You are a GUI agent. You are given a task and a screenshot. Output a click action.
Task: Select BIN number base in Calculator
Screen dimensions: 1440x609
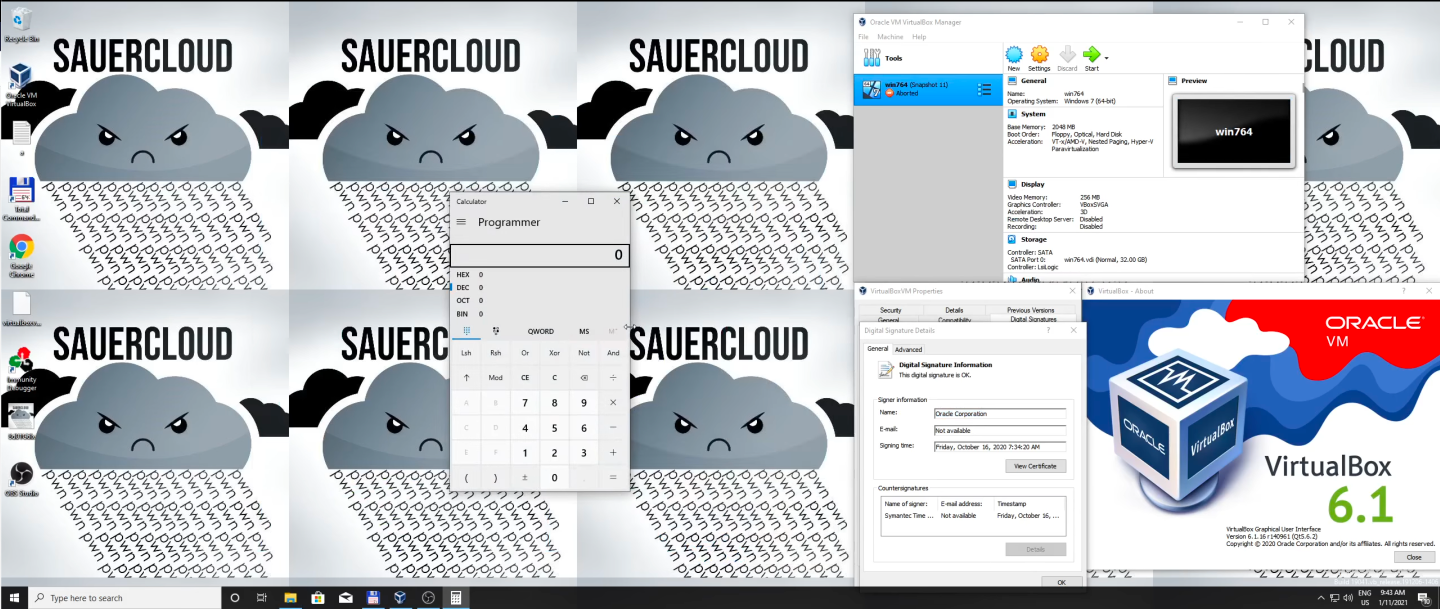click(540, 313)
